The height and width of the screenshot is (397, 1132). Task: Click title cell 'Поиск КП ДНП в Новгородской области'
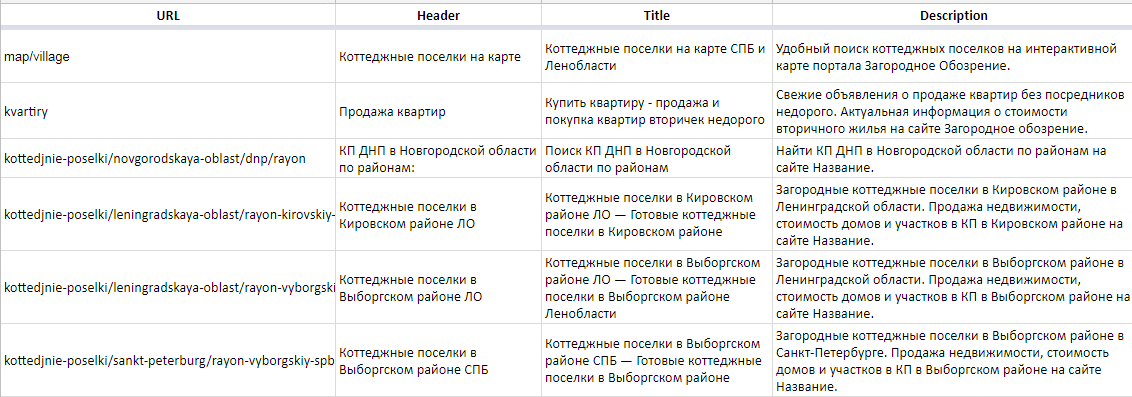[x=656, y=158]
